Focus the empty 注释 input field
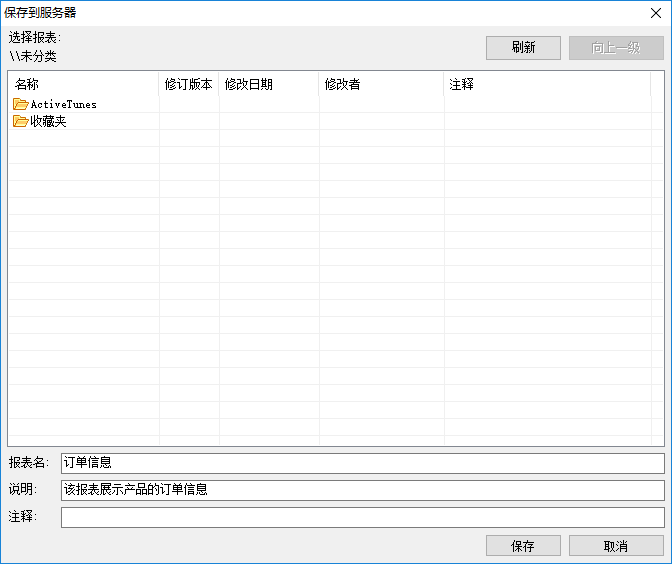This screenshot has width=672, height=564. point(363,517)
